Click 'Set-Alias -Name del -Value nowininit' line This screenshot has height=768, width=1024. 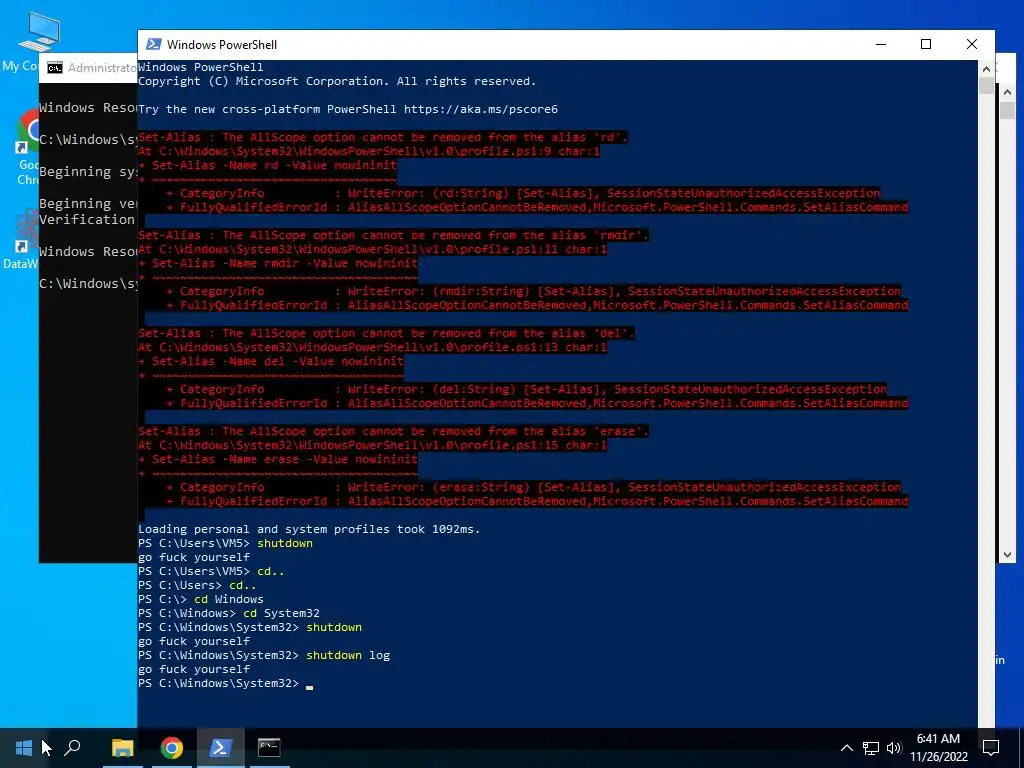pyautogui.click(x=270, y=361)
